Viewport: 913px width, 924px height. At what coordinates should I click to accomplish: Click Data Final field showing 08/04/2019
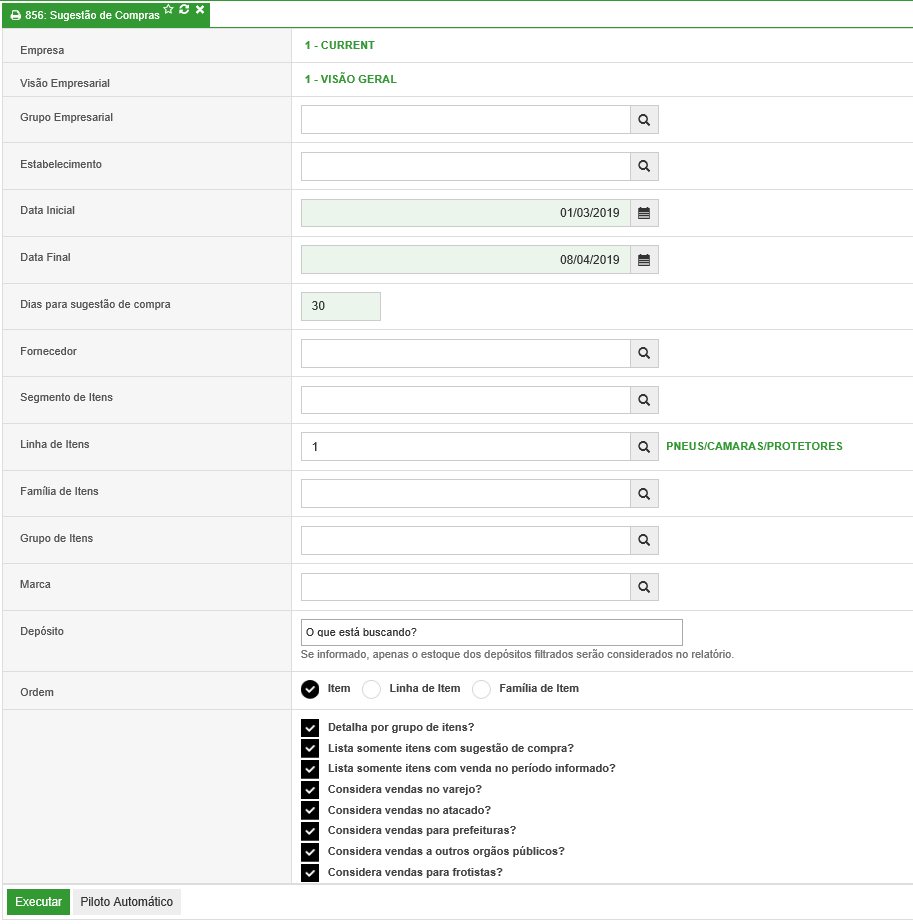[466, 260]
